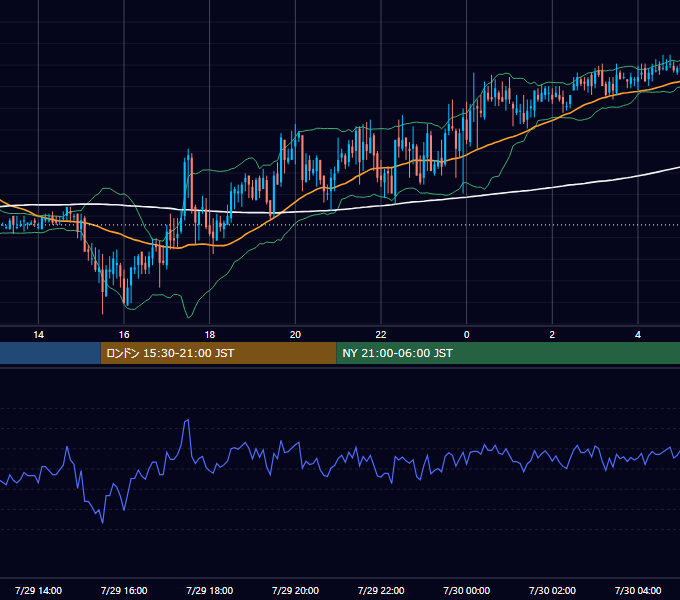Click the blue session bar before London

click(50, 353)
